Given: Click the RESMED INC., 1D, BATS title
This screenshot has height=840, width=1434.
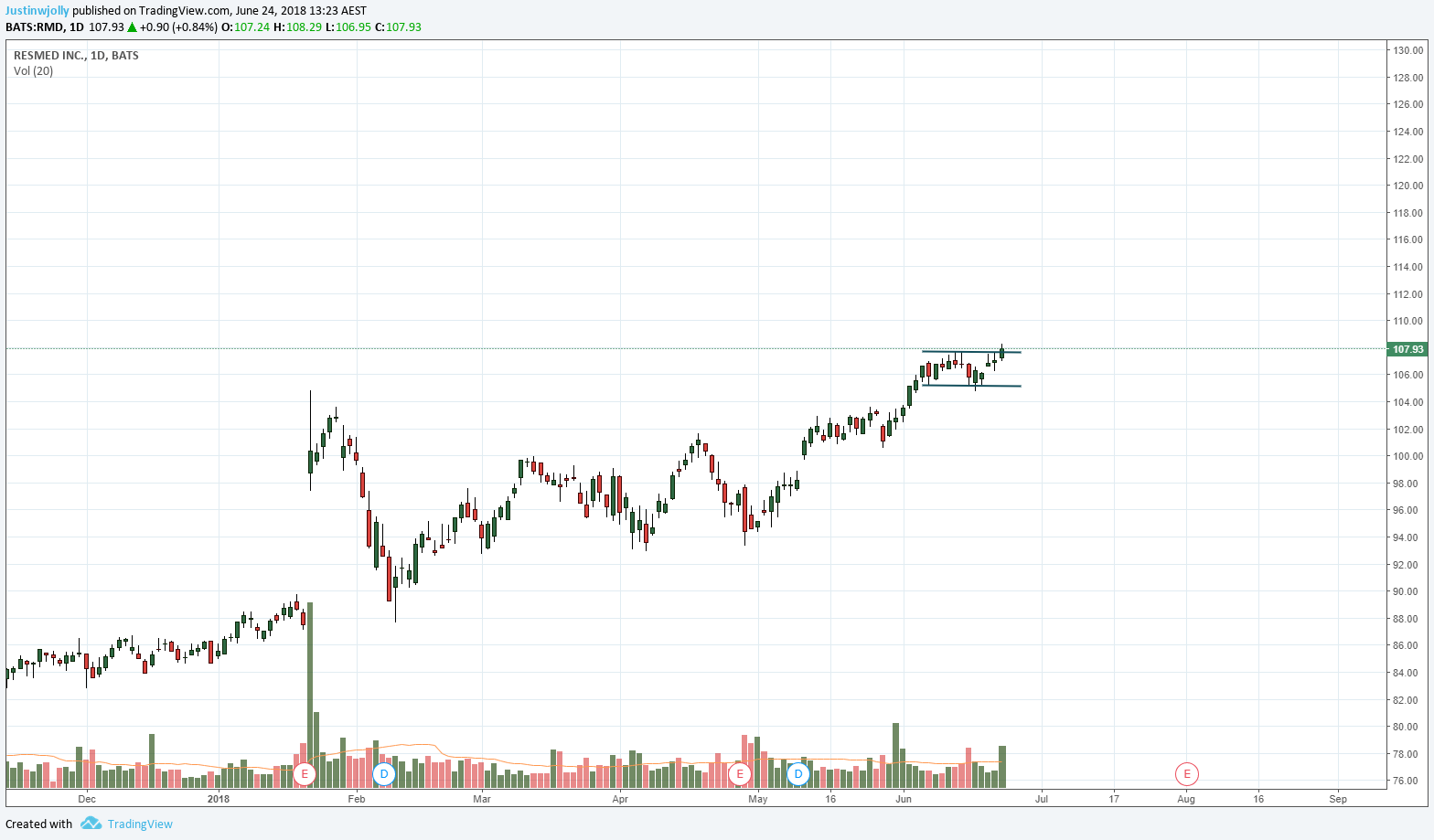Looking at the screenshot, I should point(76,56).
